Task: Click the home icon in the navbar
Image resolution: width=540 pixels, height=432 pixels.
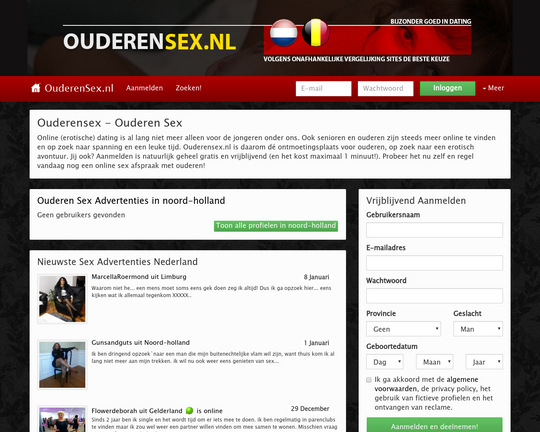Action: [36, 88]
